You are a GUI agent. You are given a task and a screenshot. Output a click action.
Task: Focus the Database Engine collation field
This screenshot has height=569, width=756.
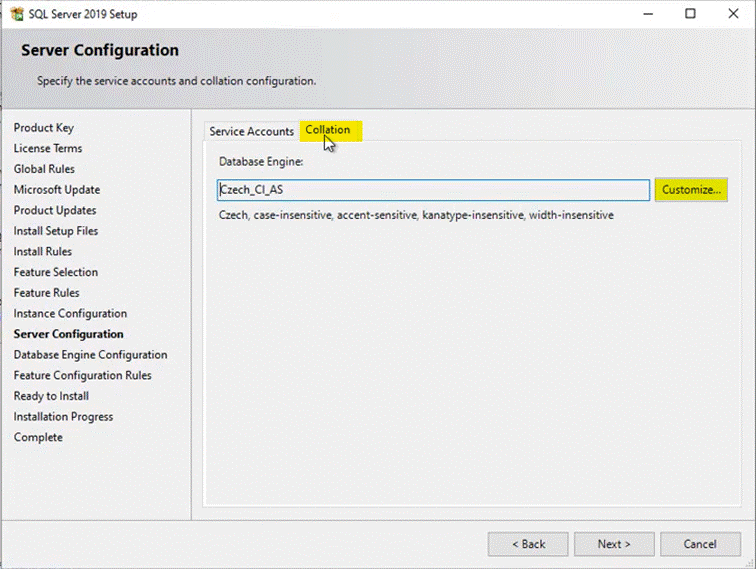coord(433,190)
